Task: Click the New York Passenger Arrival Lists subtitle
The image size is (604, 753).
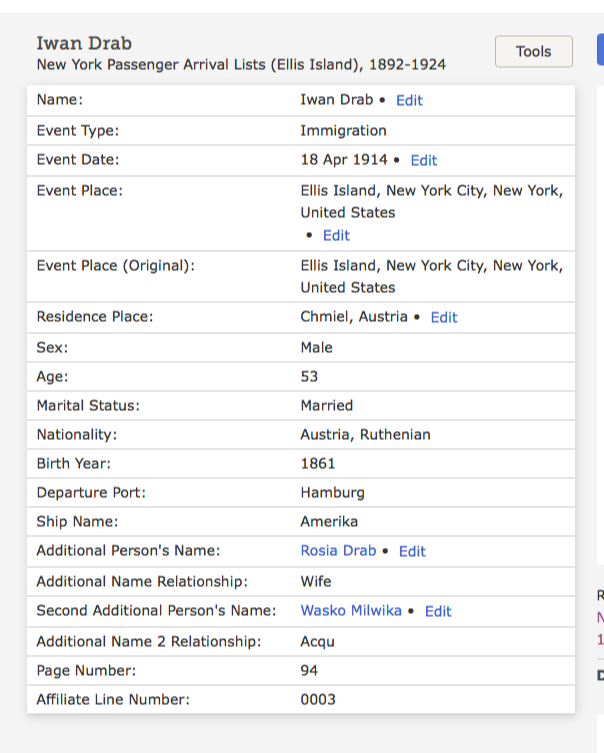Action: tap(241, 65)
